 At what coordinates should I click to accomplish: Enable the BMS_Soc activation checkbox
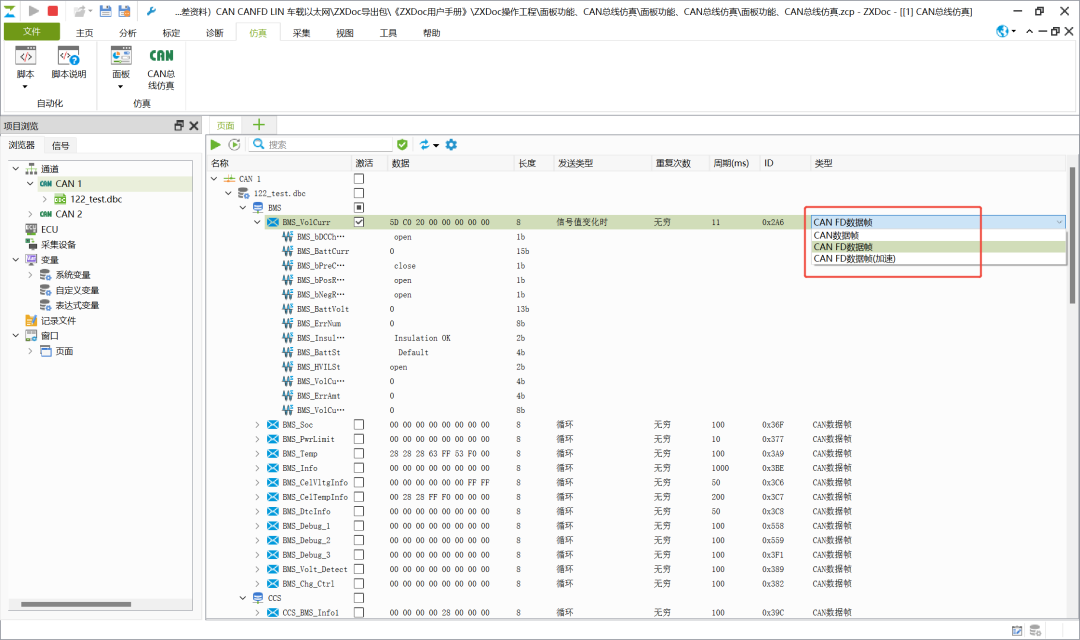(359, 424)
